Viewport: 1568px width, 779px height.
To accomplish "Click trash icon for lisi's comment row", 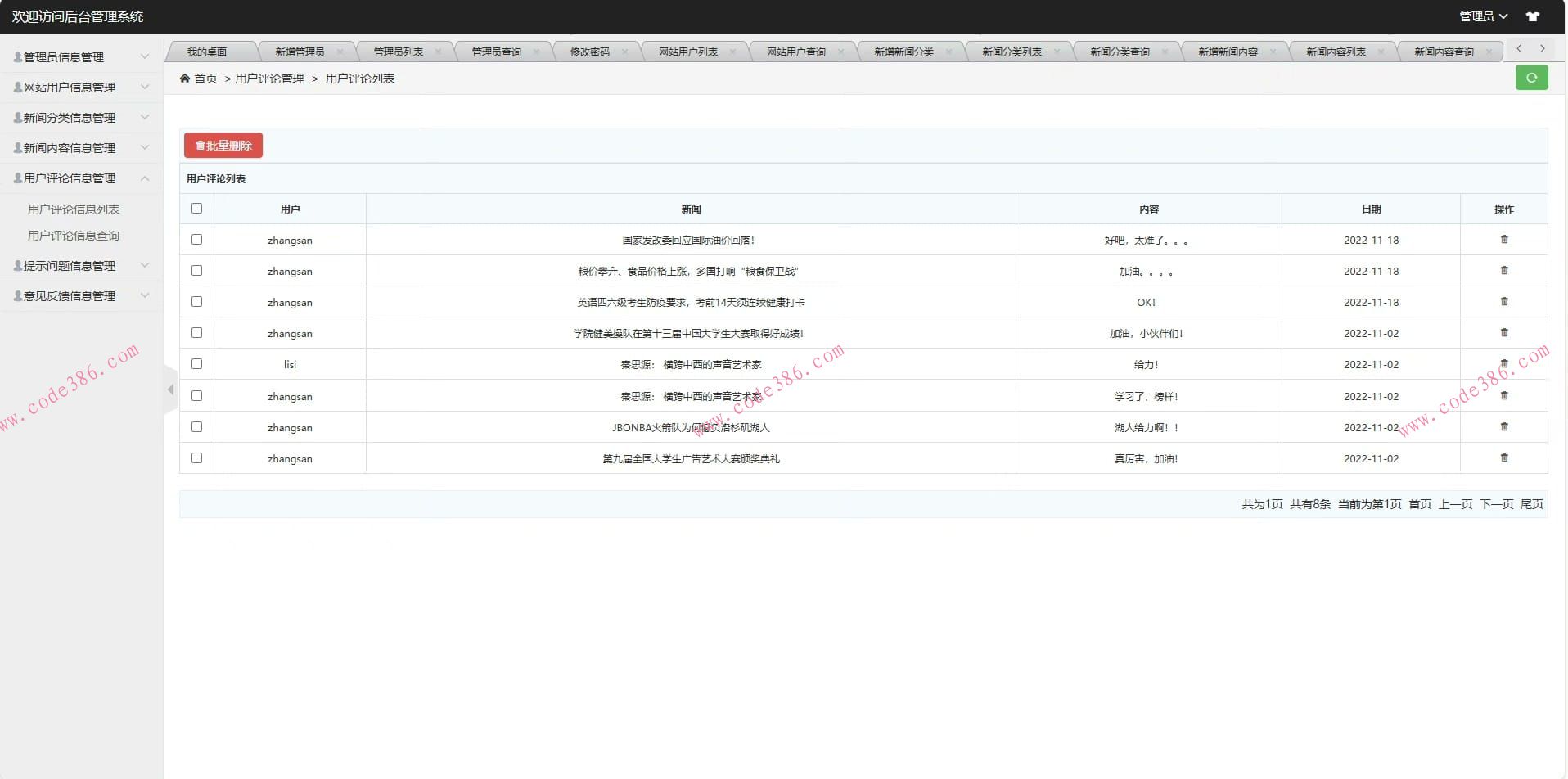I will 1503,364.
